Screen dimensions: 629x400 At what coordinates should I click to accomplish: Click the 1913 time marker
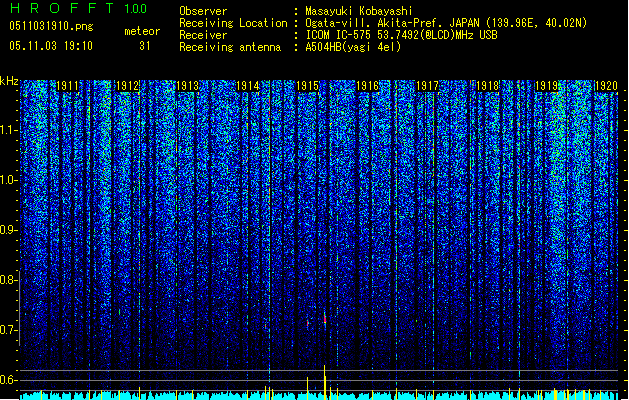(188, 86)
